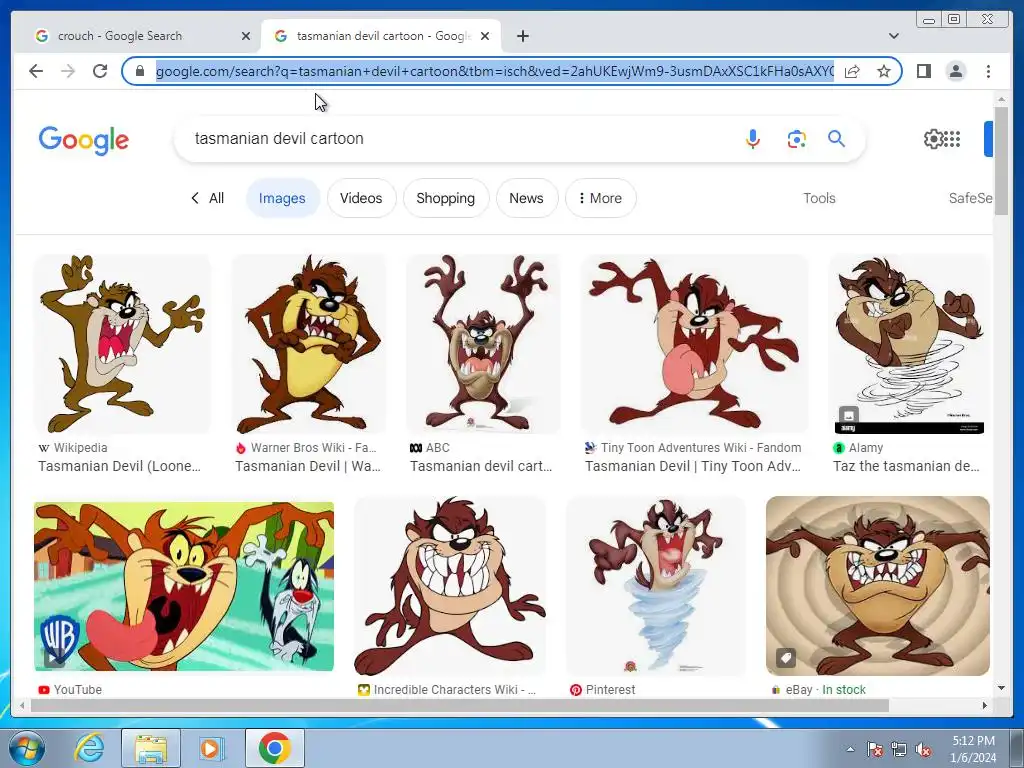This screenshot has width=1024, height=768.
Task: Expand the tab search dropdown arrow
Action: pos(893,36)
